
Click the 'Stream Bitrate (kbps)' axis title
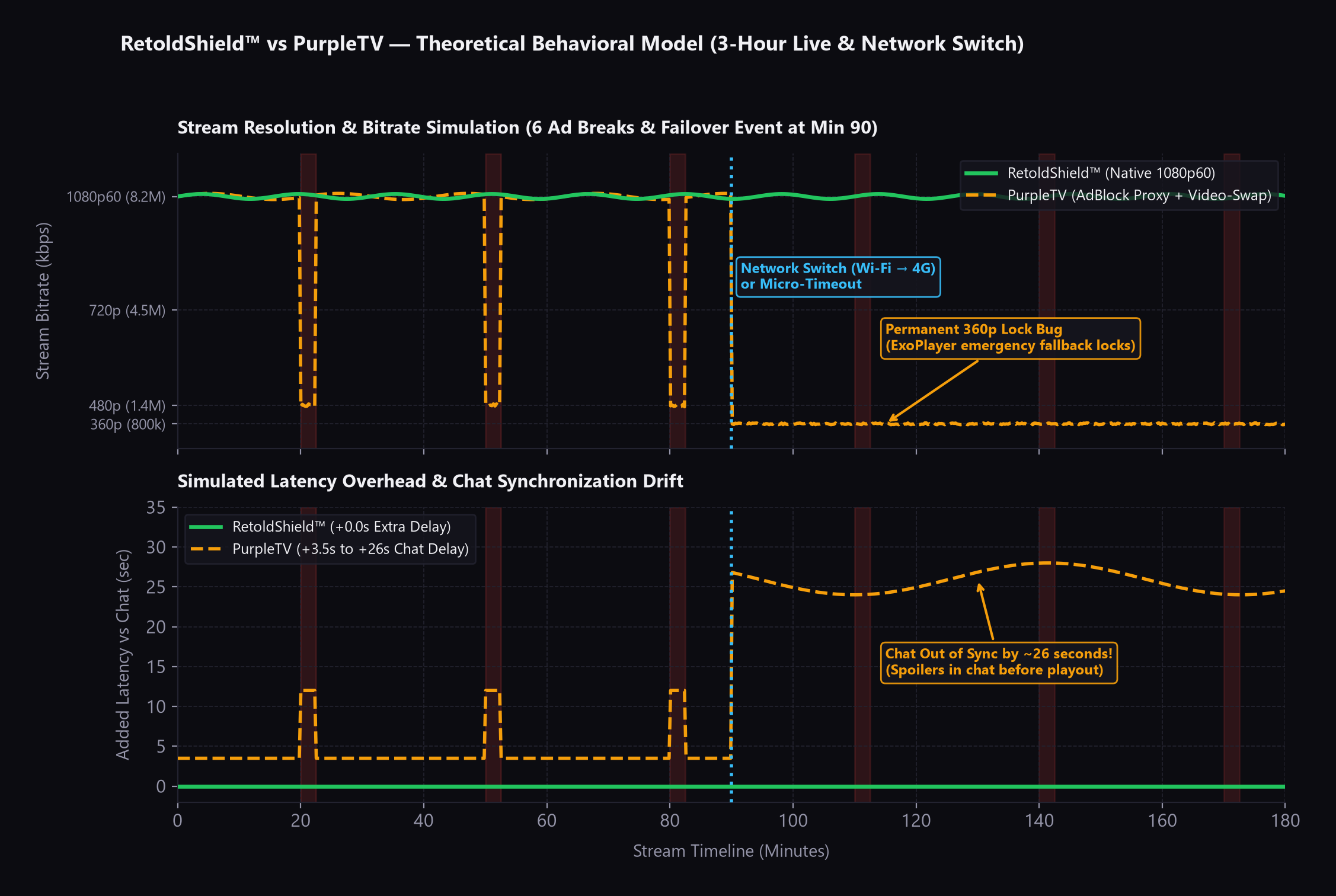[x=43, y=301]
